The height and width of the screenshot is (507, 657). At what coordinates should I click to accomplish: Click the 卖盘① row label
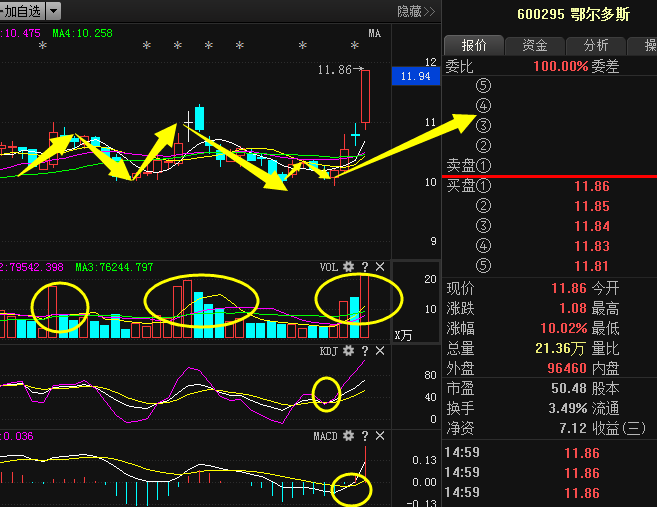[x=468, y=166]
